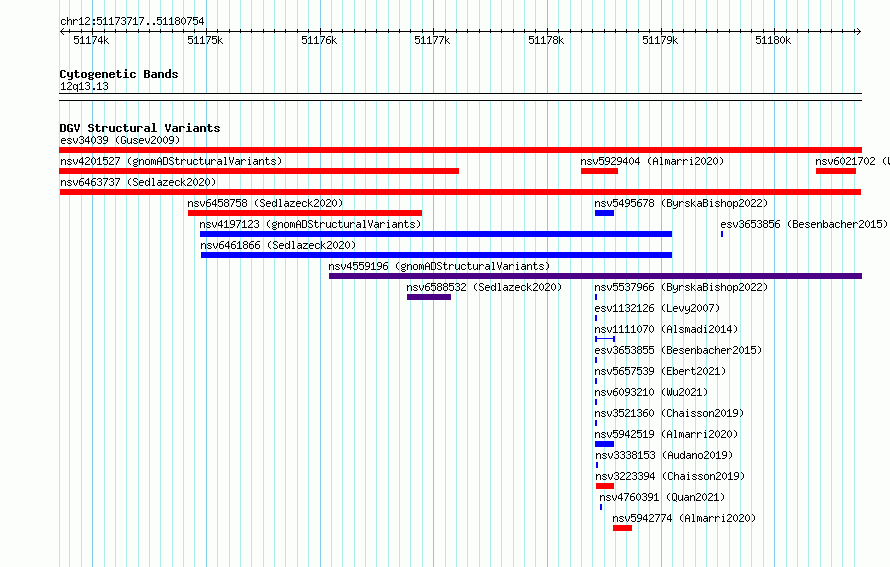Open nsv3338153 (Audano2019) label

click(664, 455)
